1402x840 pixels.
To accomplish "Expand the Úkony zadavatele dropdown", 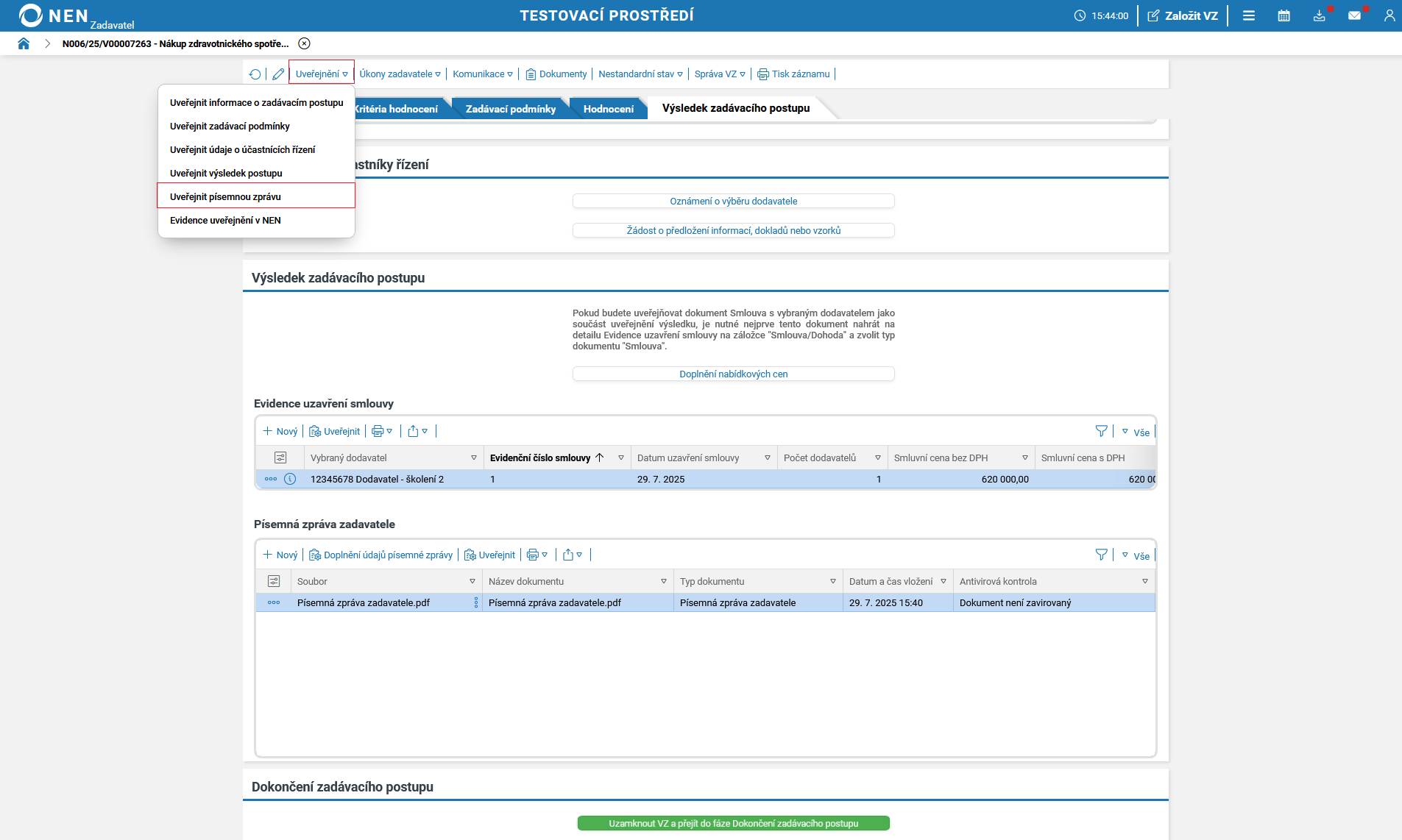I will point(400,74).
